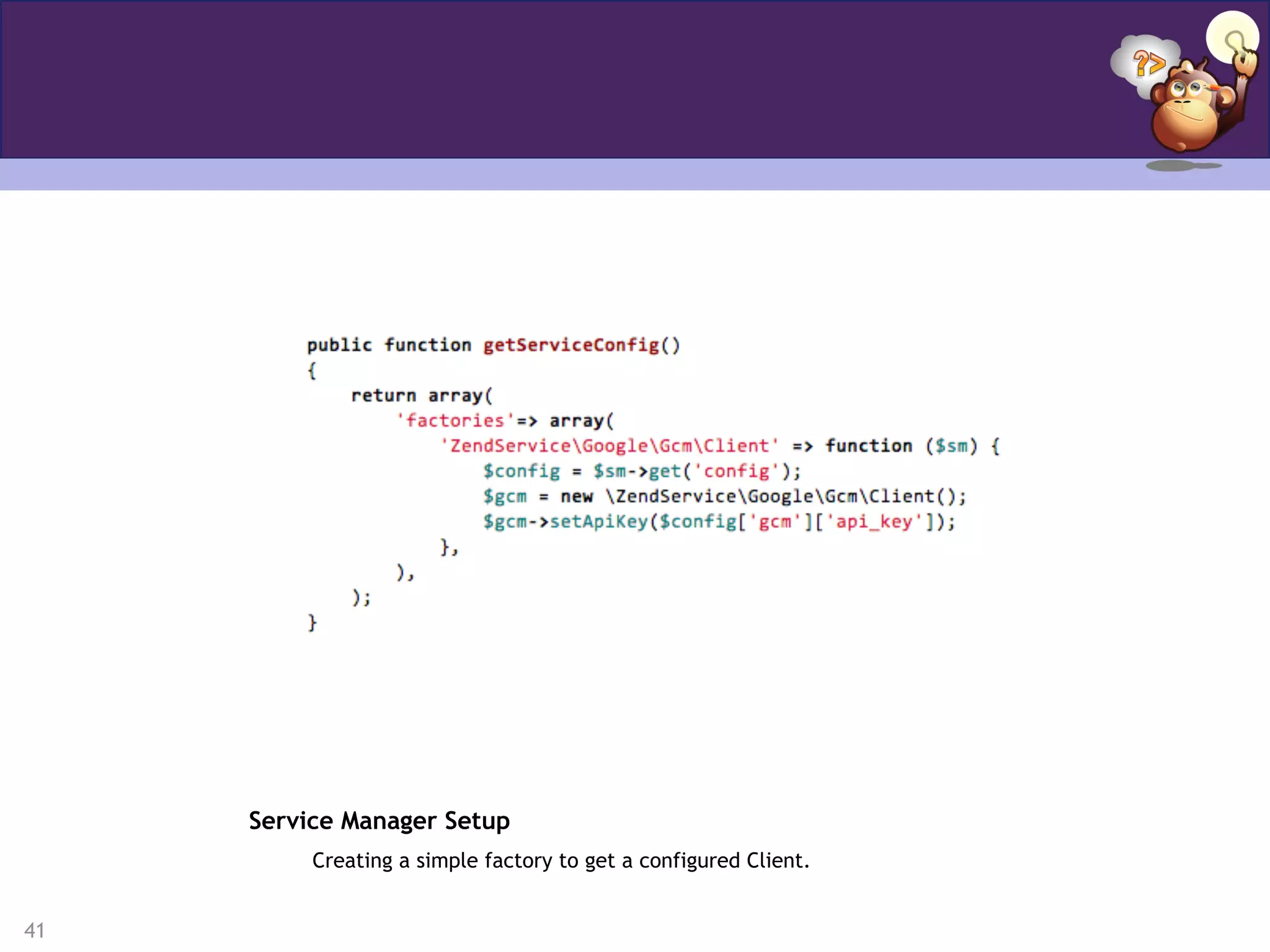This screenshot has height=952, width=1270.
Task: Click the $config = $sm->get('config') line
Action: [642, 472]
